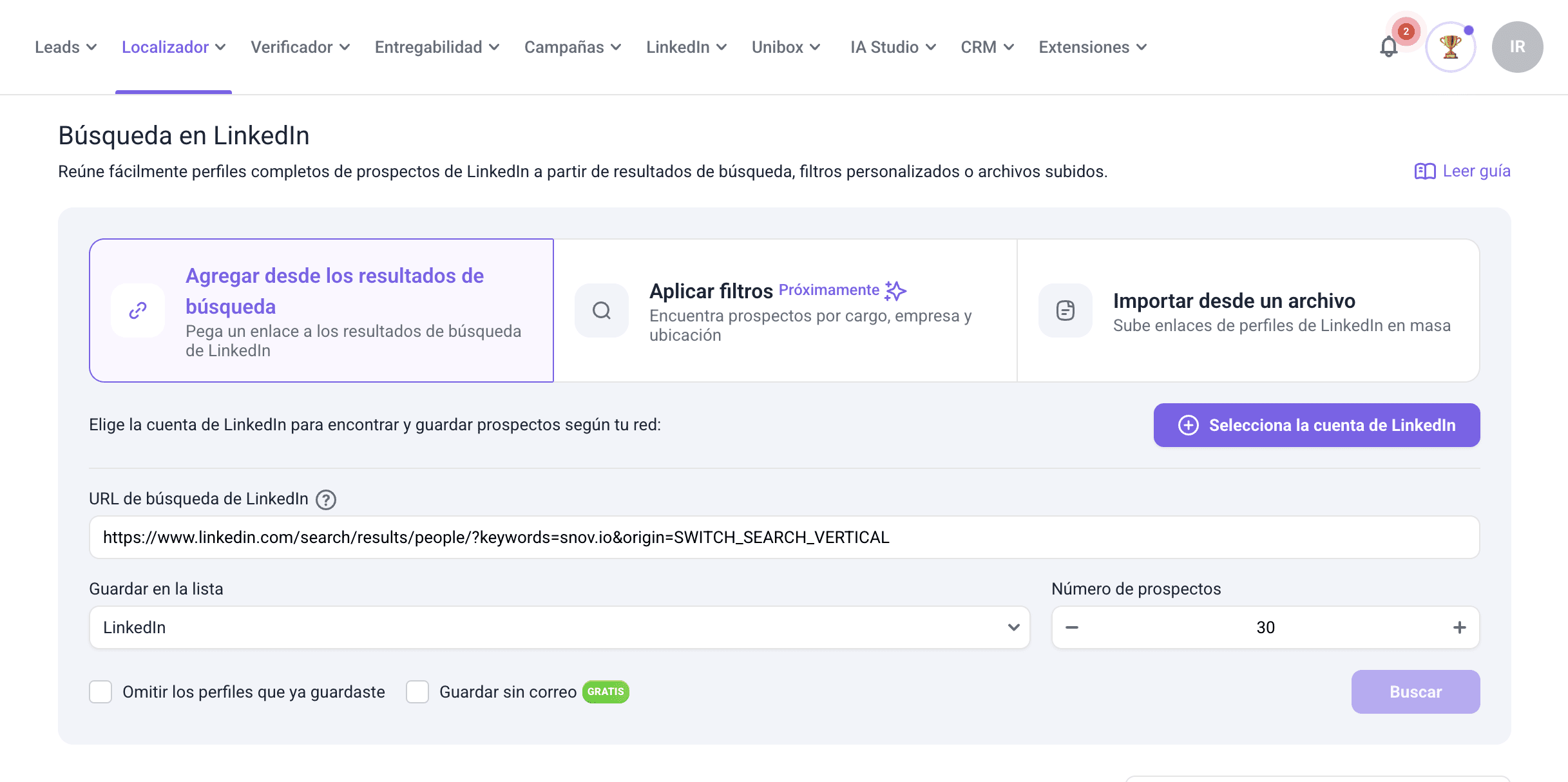The width and height of the screenshot is (1568, 782).
Task: Click the link chain icon card
Action: coord(138,310)
